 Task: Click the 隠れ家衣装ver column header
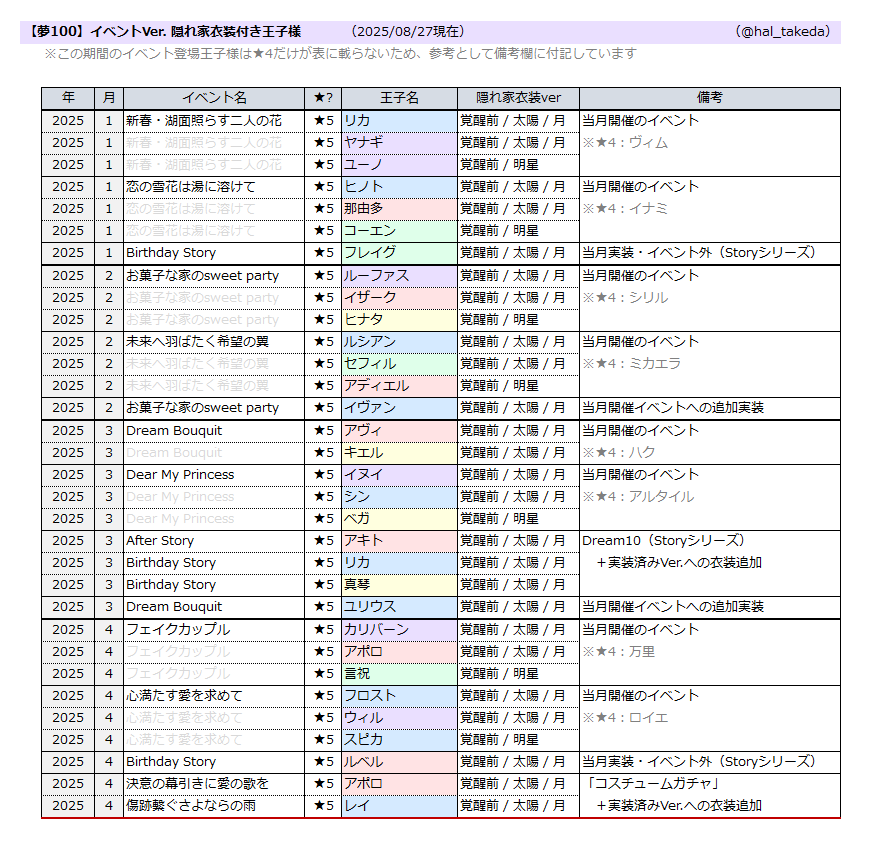(518, 98)
